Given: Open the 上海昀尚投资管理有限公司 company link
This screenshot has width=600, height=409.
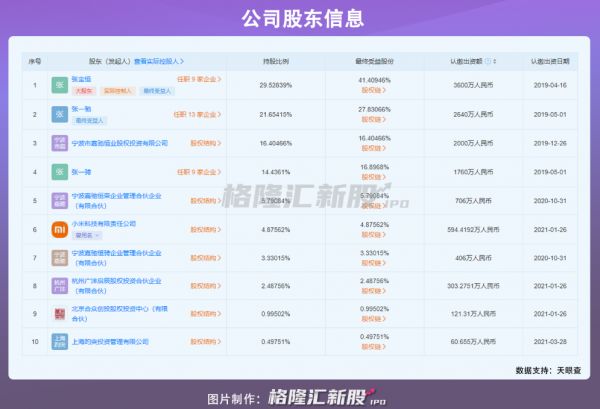Looking at the screenshot, I should (112, 342).
